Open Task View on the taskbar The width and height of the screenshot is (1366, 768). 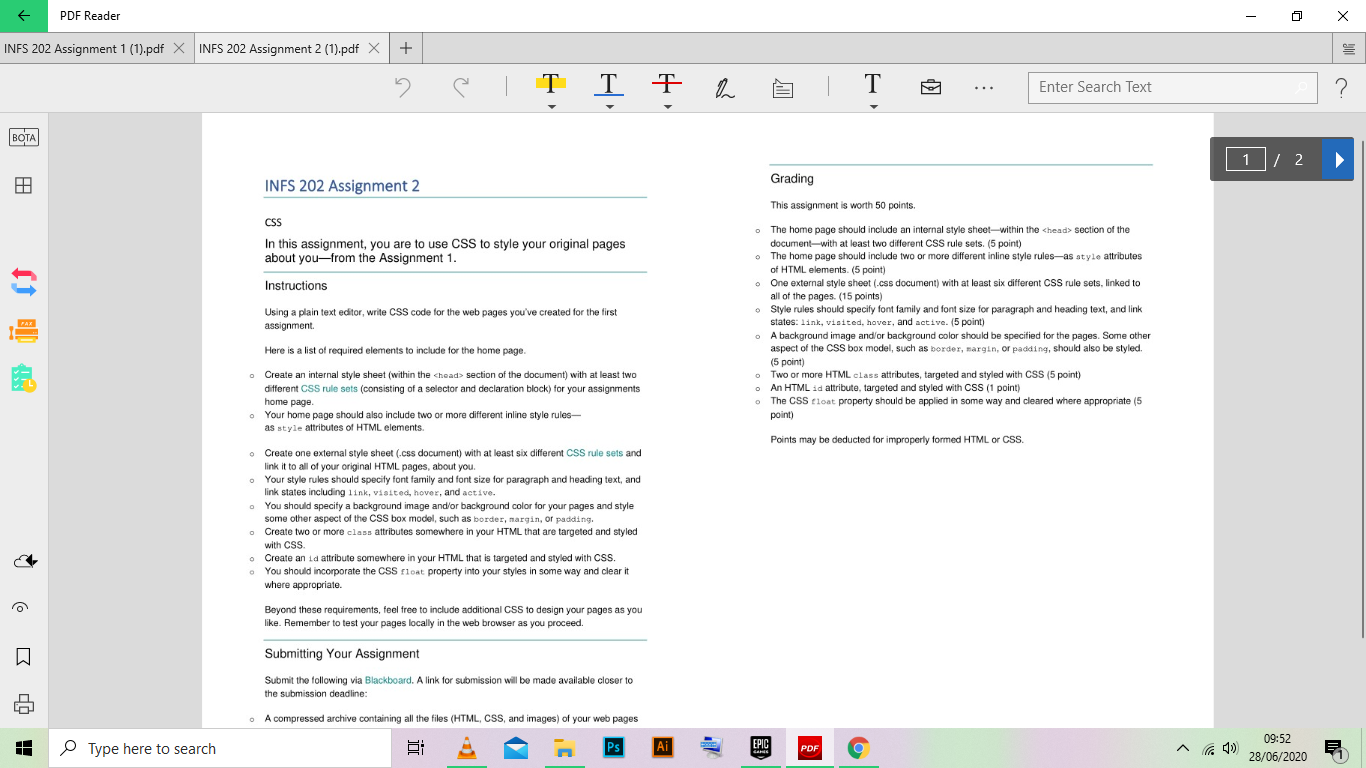[417, 748]
